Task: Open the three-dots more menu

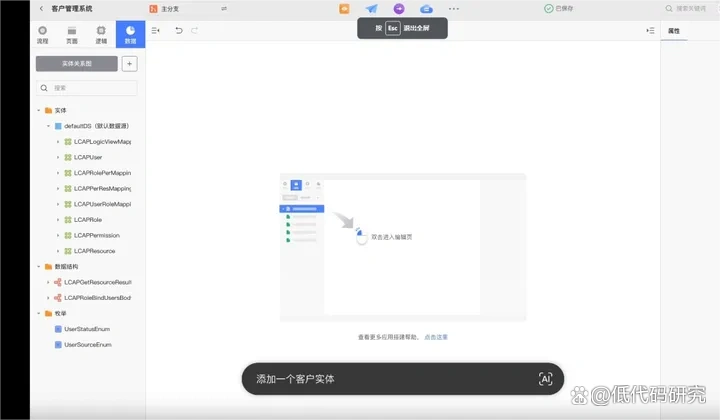Action: [x=454, y=8]
